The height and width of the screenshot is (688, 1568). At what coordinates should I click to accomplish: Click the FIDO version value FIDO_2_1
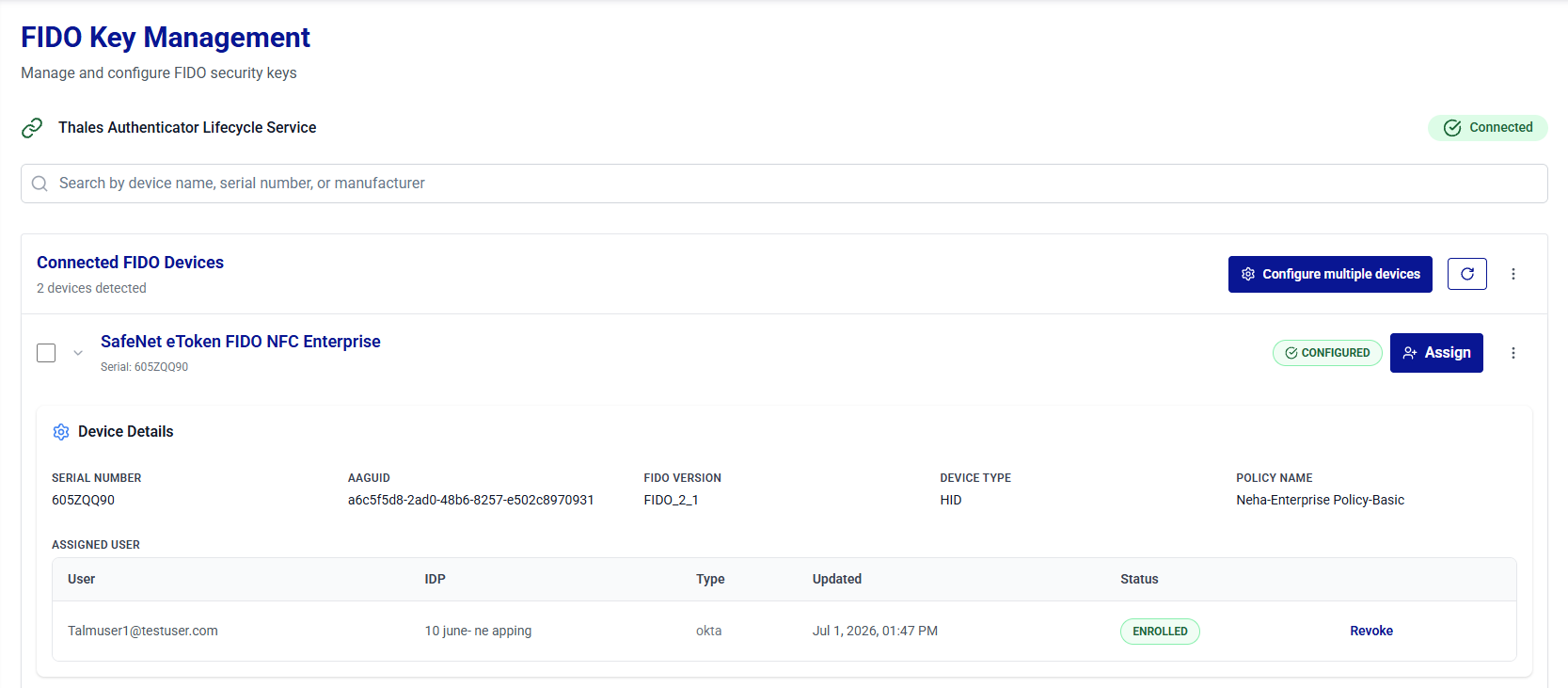coord(671,500)
